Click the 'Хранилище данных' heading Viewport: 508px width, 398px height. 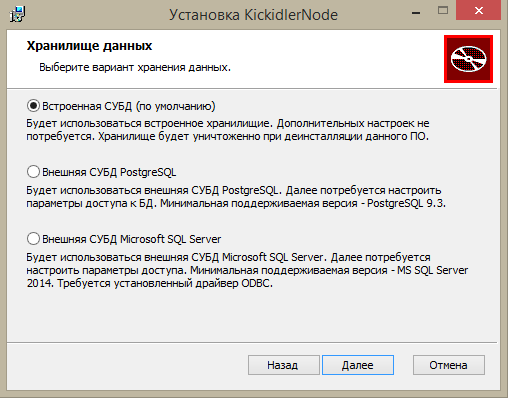point(89,46)
